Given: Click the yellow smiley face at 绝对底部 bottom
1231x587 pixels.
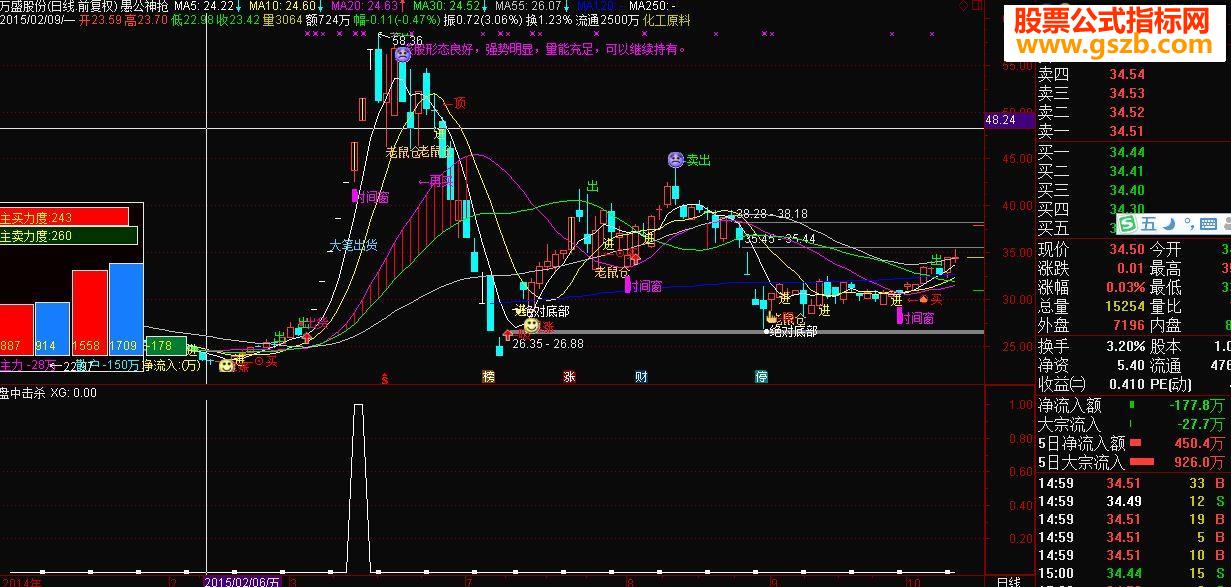Looking at the screenshot, I should (531, 326).
